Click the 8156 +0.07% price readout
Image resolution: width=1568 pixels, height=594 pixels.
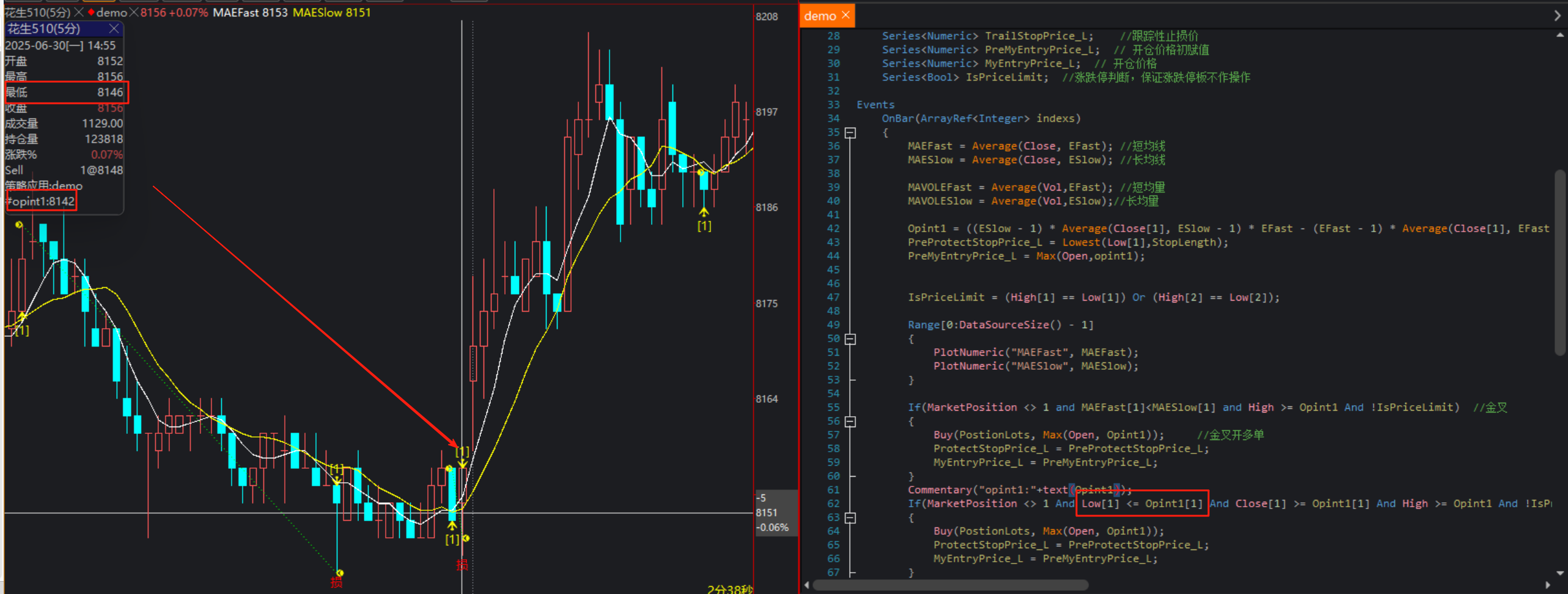174,12
